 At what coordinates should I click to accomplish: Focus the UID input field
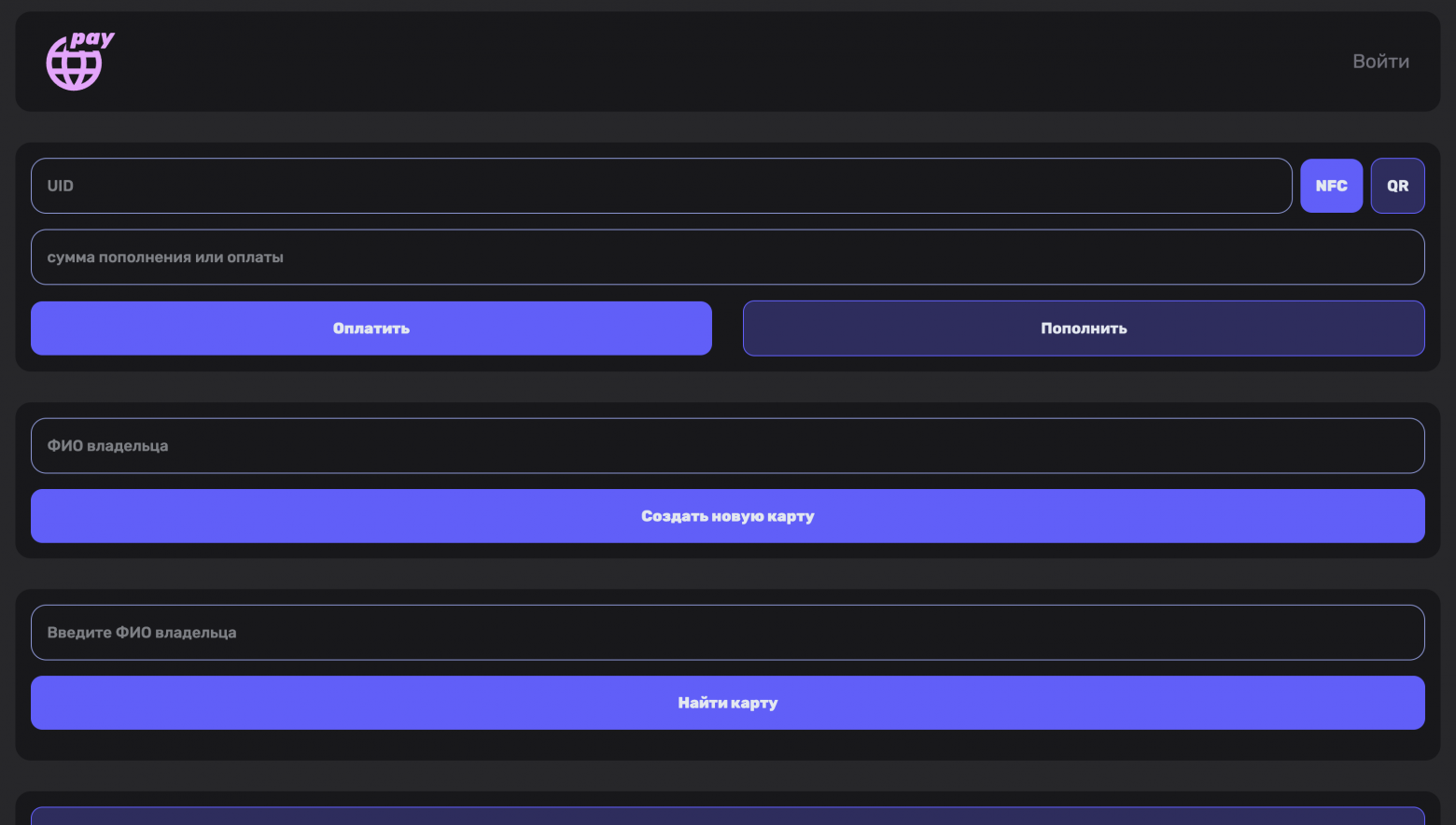pyautogui.click(x=662, y=186)
